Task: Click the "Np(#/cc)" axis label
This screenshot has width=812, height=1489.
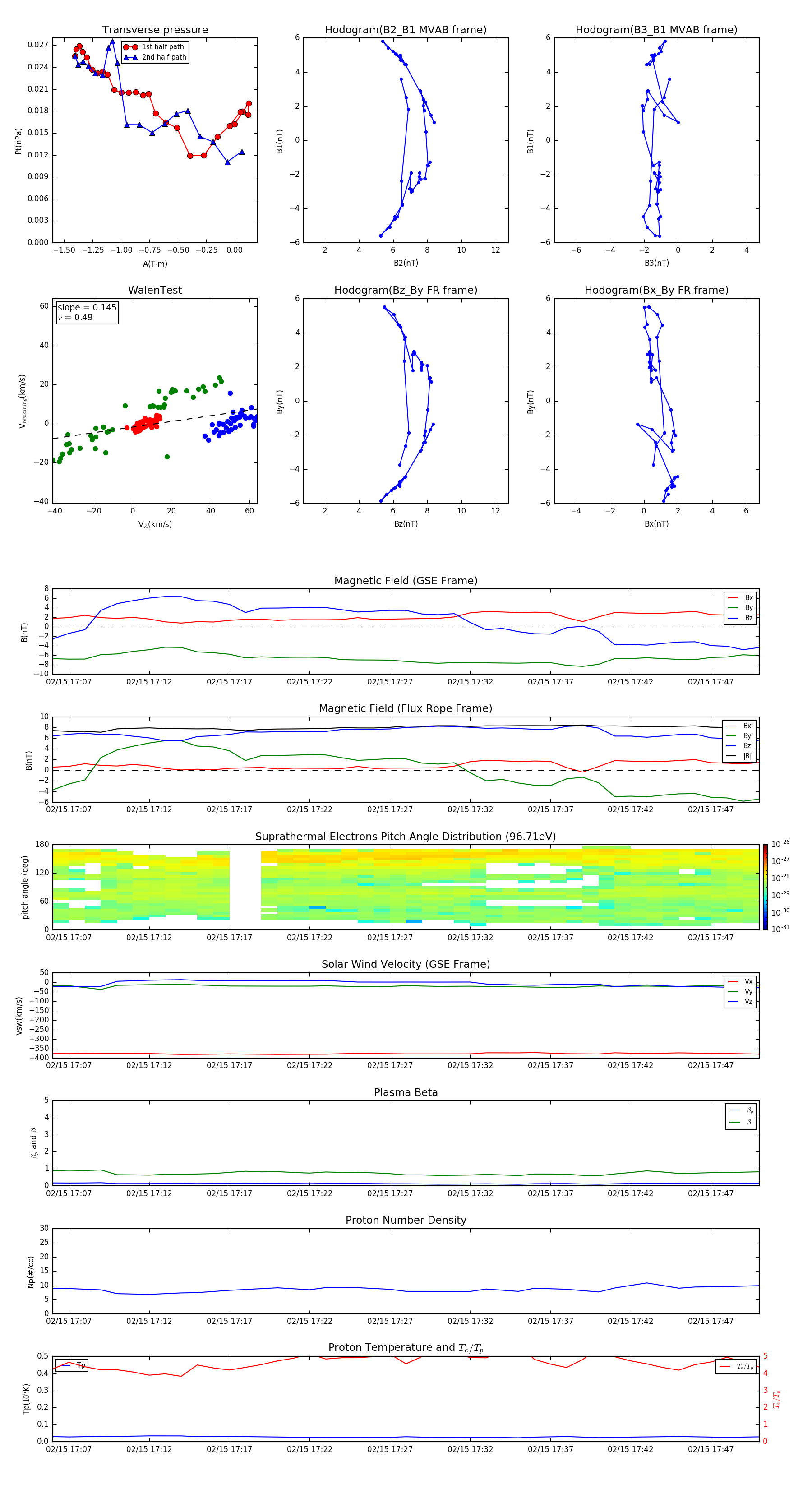Action: coord(31,1272)
